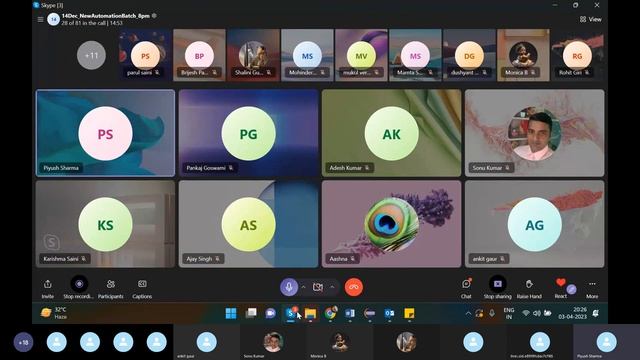Mute the microphone

[289, 287]
